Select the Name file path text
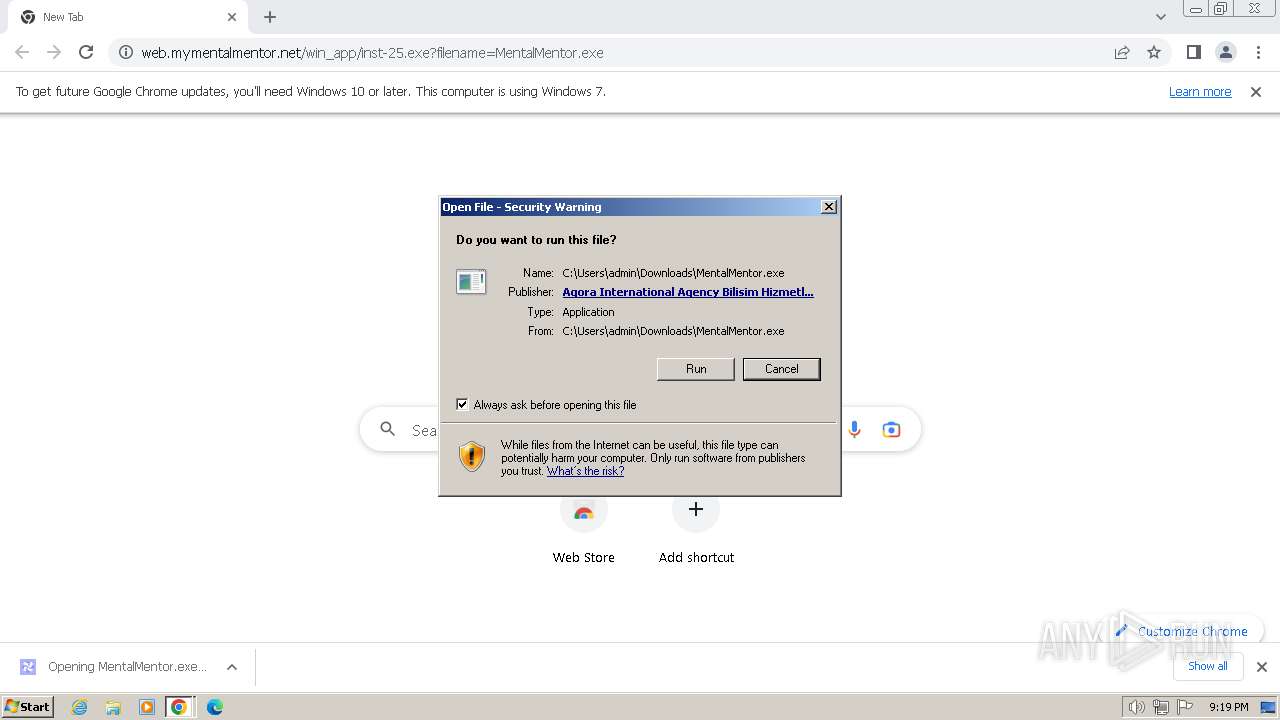The width and height of the screenshot is (1280, 720). [x=673, y=273]
